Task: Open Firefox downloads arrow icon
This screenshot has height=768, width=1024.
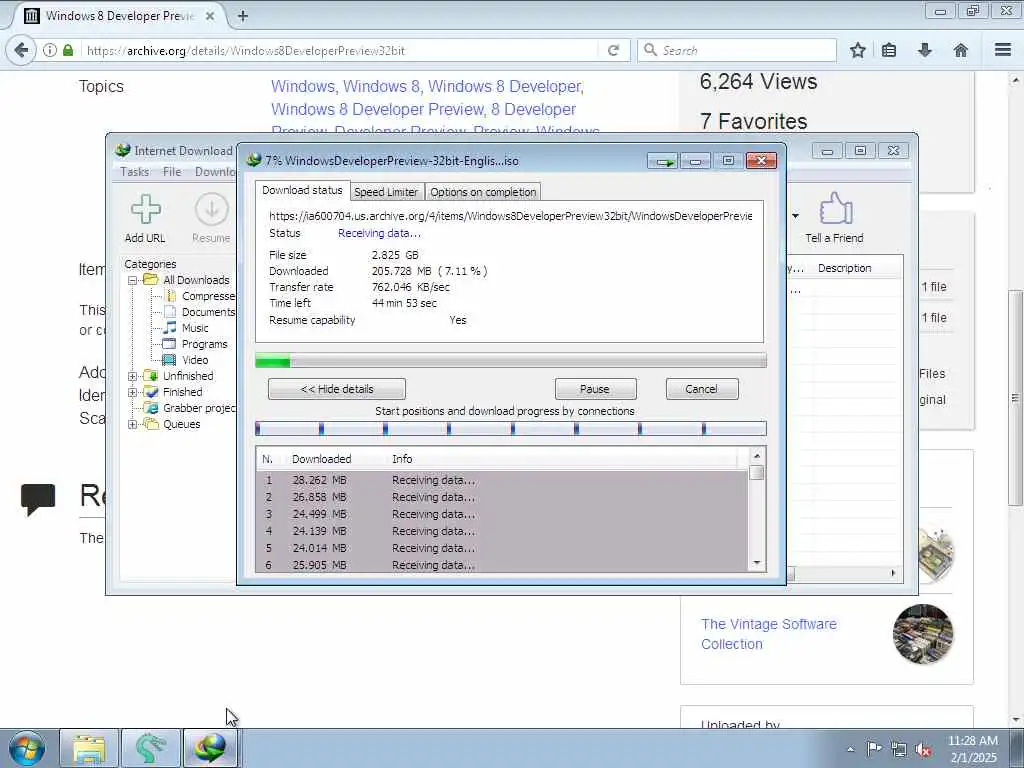Action: (x=925, y=50)
